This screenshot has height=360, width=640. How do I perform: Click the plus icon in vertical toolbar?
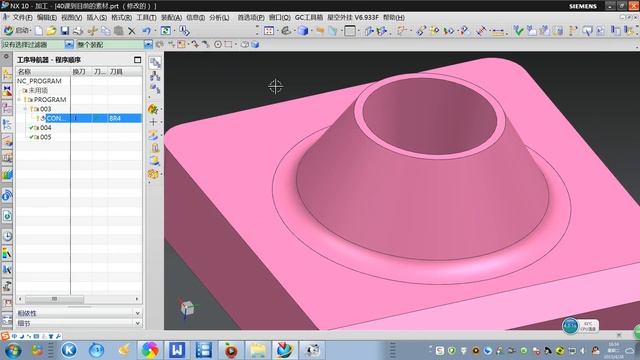click(x=153, y=122)
